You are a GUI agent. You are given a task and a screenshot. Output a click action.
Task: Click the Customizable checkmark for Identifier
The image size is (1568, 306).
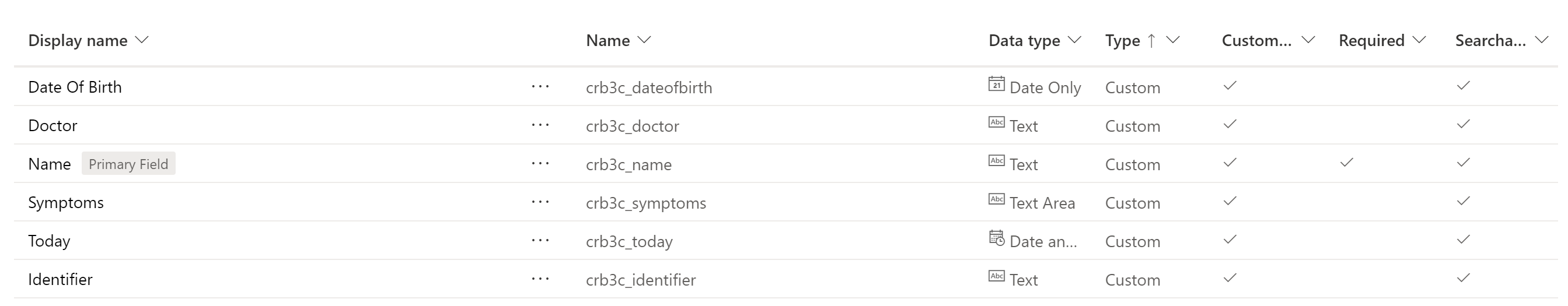pyautogui.click(x=1230, y=278)
